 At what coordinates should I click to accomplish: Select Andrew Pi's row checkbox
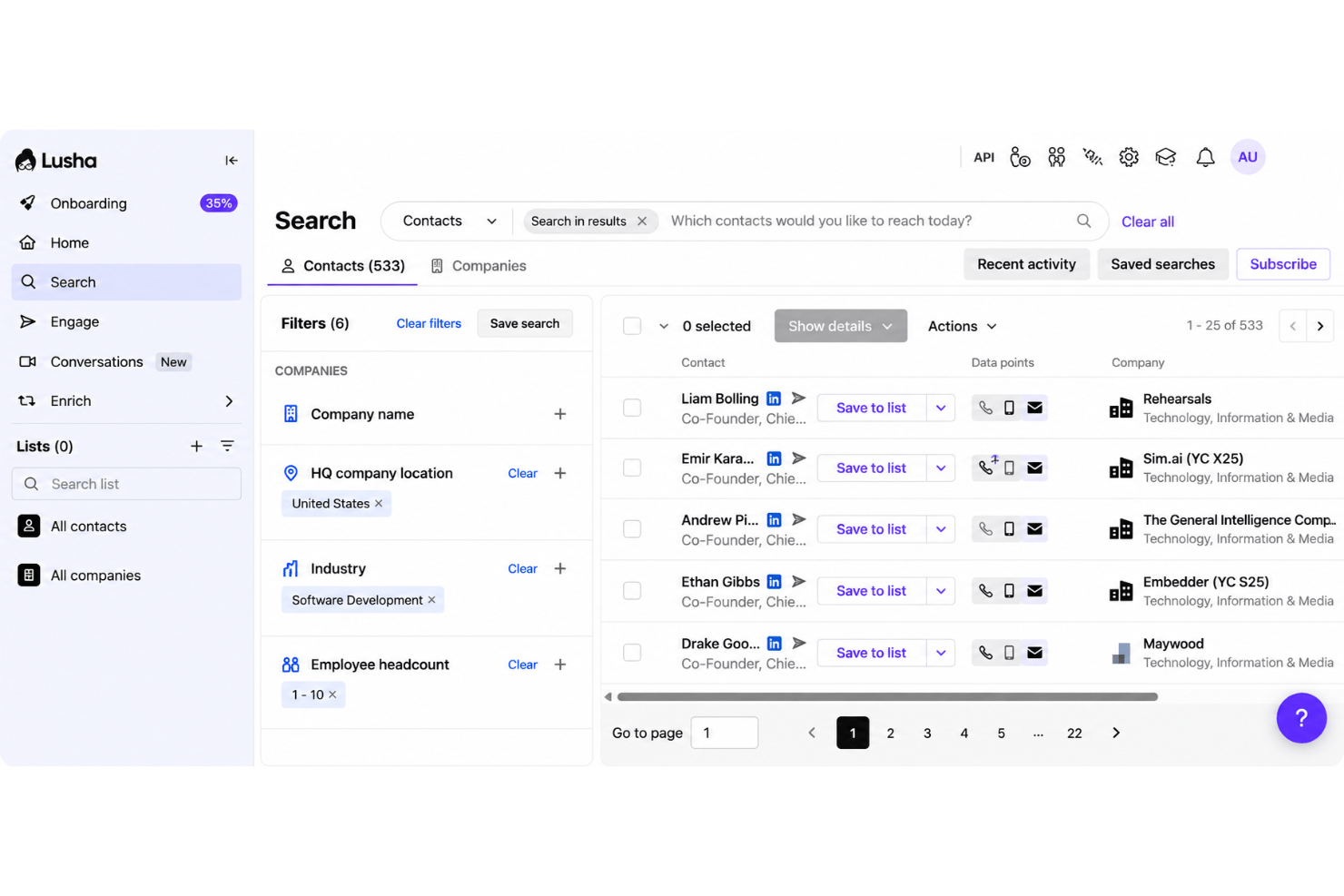point(632,528)
